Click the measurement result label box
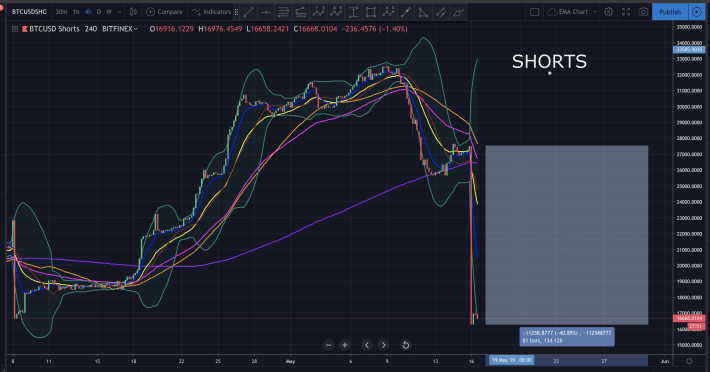710x372 pixels. 567,337
